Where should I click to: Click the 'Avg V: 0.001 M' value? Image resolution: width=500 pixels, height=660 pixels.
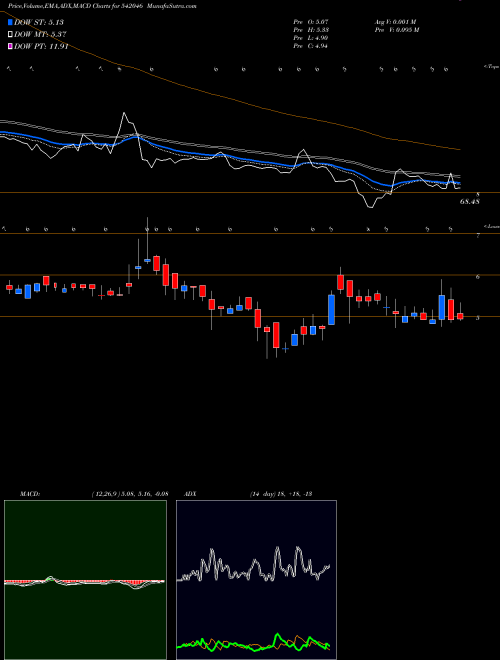click(x=395, y=22)
